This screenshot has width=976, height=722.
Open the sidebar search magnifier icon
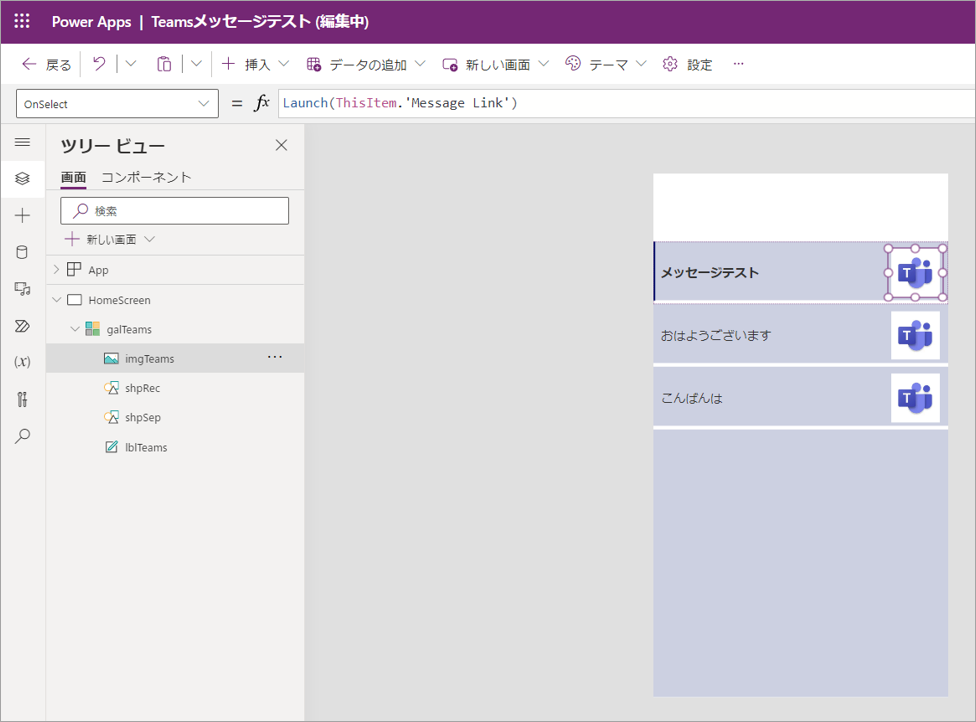coord(22,436)
